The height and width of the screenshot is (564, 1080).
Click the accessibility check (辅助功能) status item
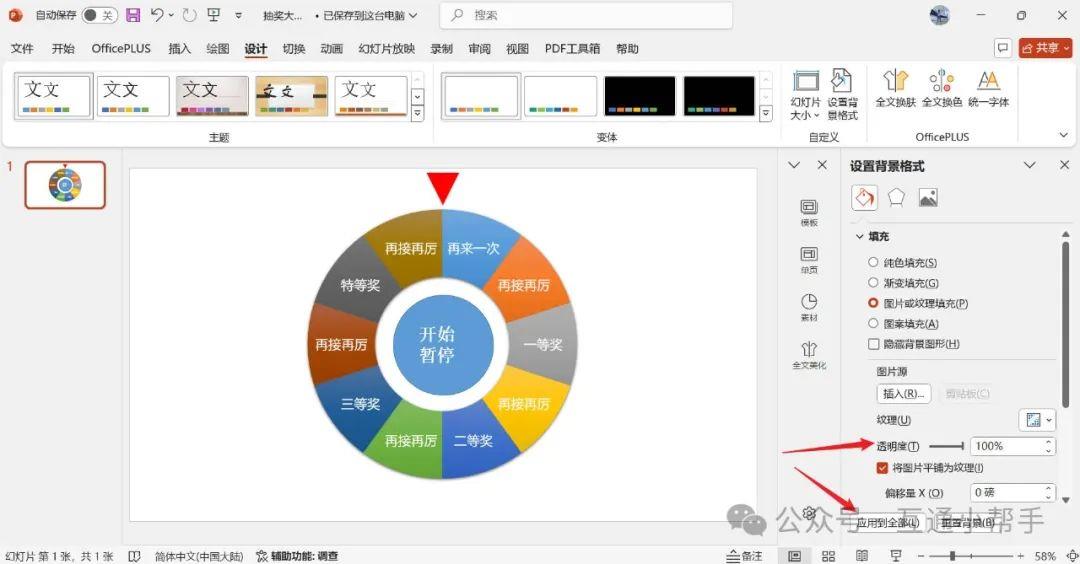coord(297,556)
